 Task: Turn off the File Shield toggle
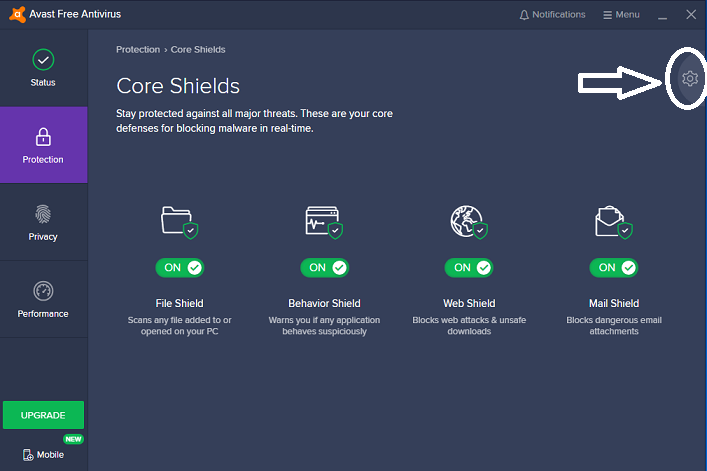[x=180, y=268]
